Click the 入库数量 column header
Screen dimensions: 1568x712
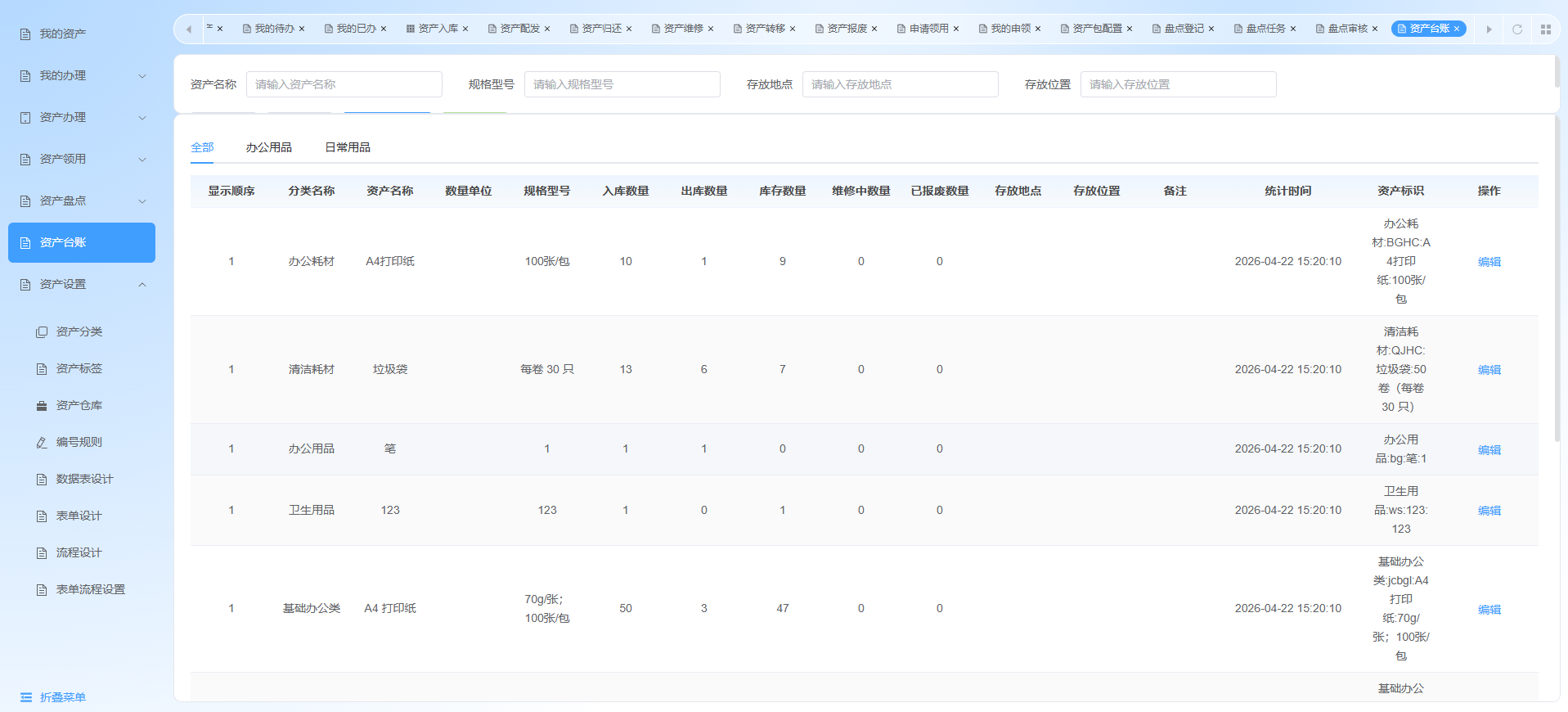pyautogui.click(x=626, y=191)
